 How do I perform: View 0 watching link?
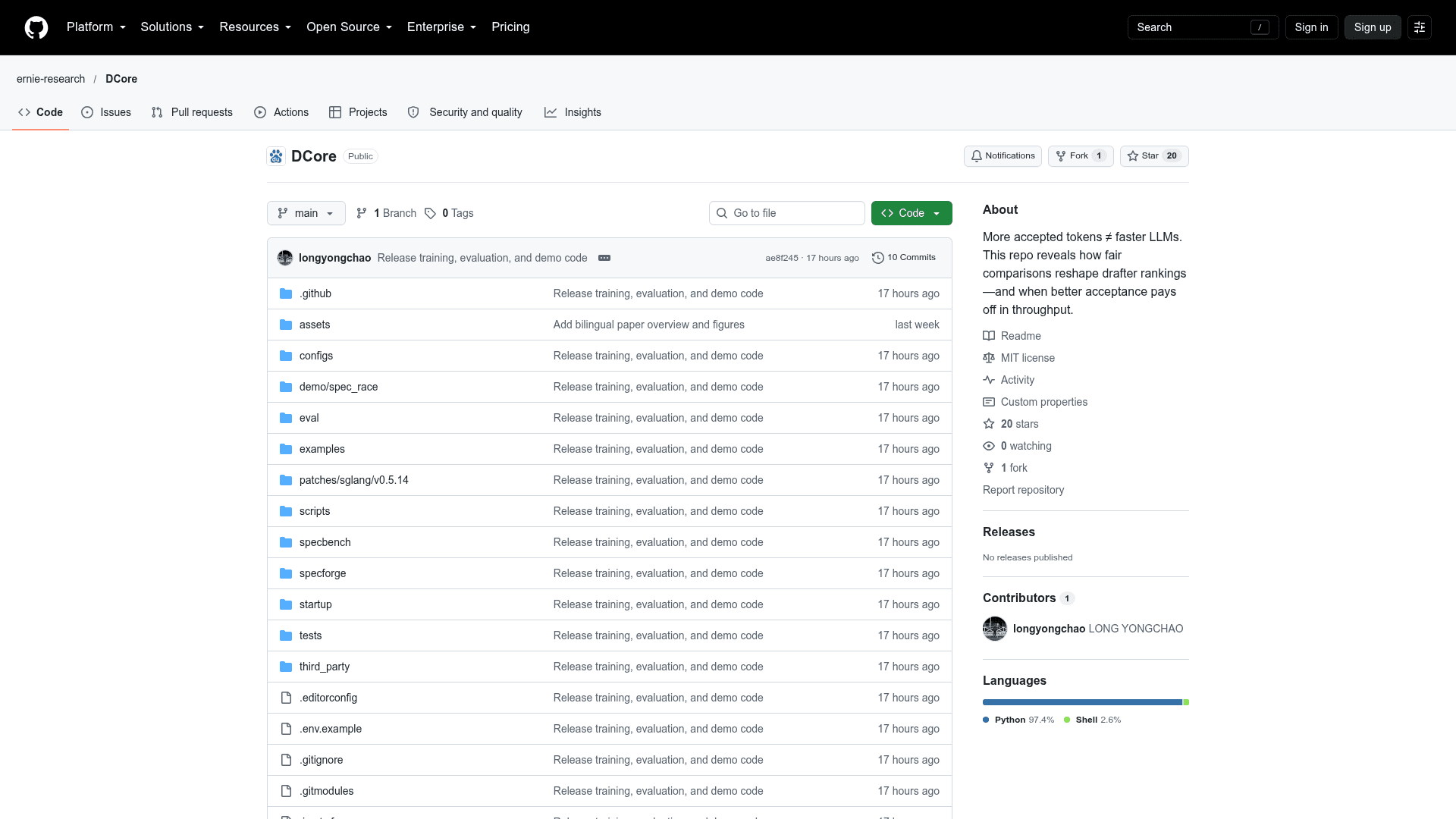click(x=1017, y=446)
